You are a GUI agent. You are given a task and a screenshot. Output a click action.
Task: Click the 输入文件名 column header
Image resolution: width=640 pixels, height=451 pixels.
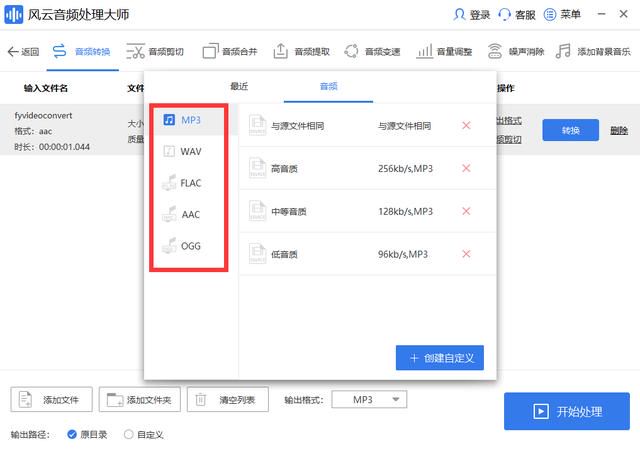[46, 88]
